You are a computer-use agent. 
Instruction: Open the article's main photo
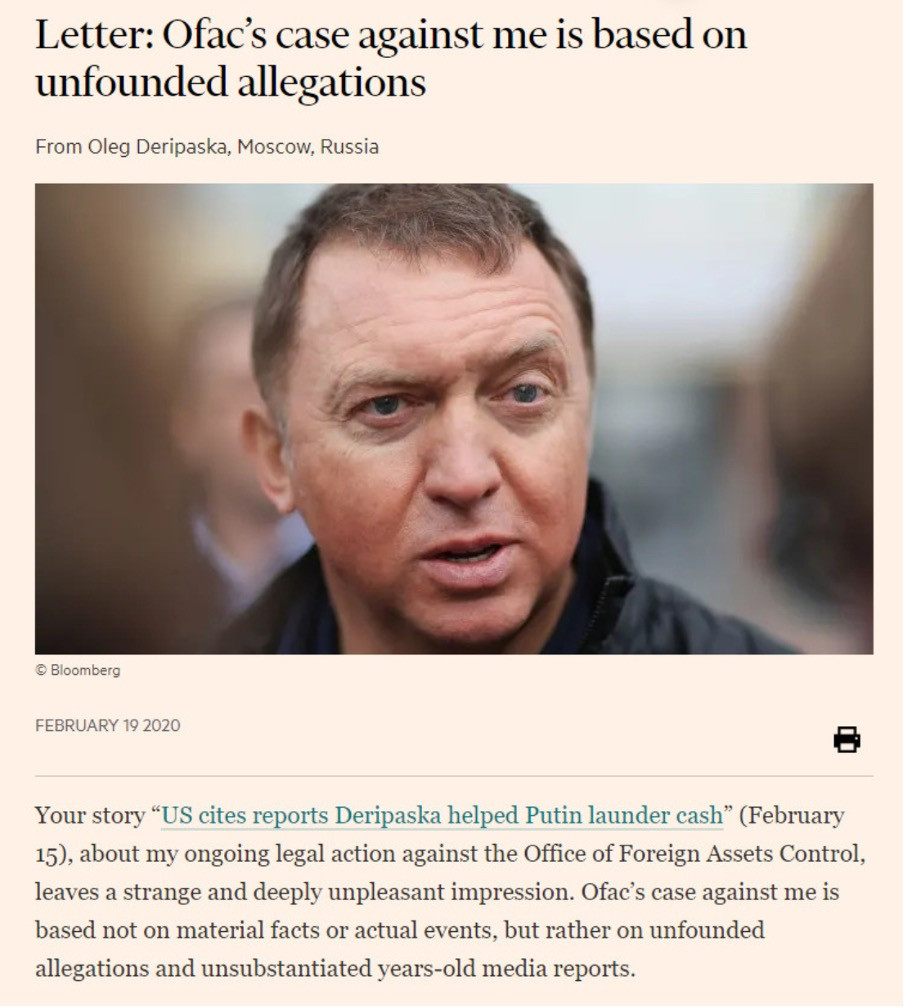453,418
